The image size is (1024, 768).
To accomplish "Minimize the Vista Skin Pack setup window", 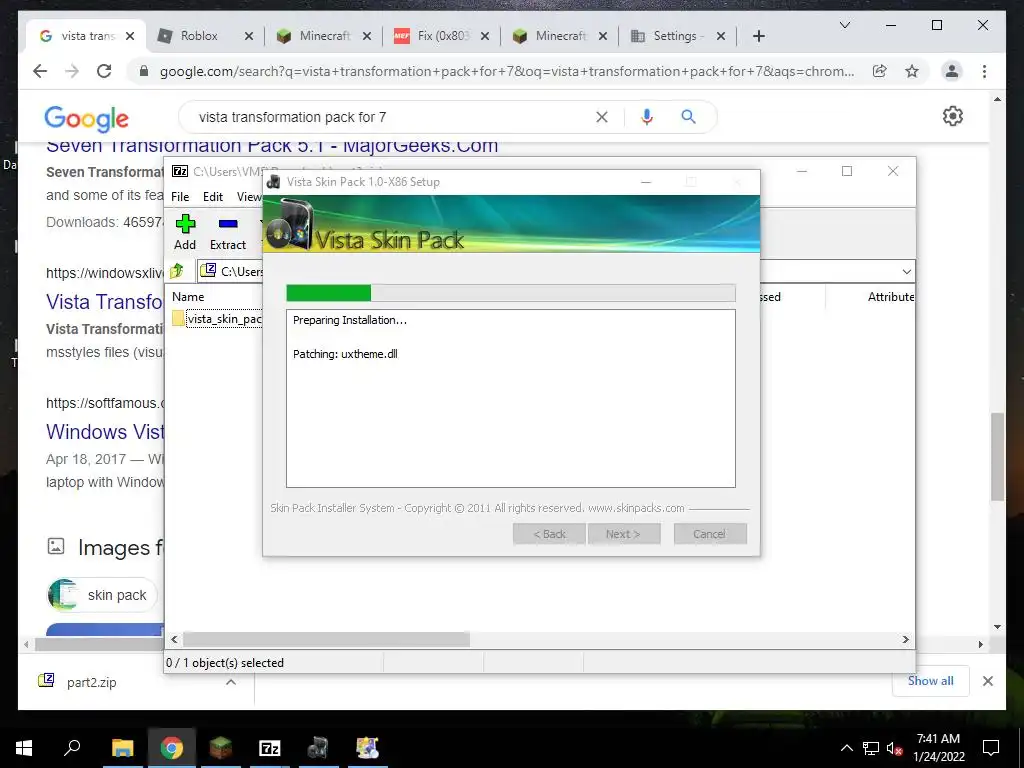I will coord(646,182).
